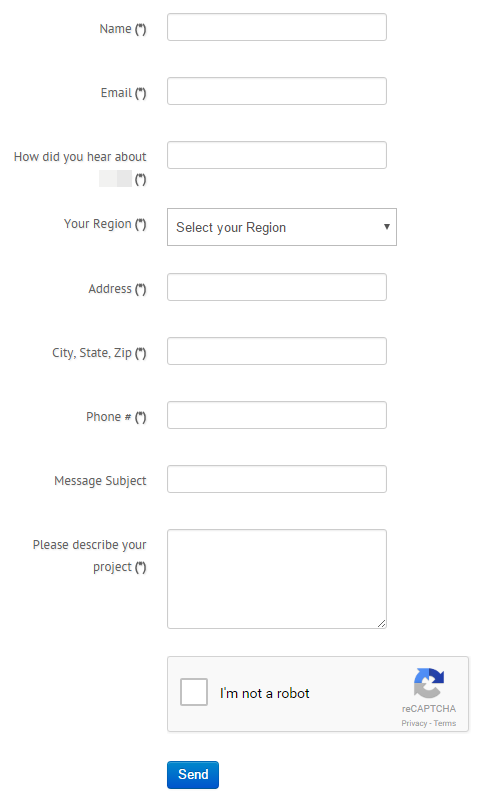Viewport: 493px width, 802px height.
Task: Click the Message Subject label
Action: point(100,481)
